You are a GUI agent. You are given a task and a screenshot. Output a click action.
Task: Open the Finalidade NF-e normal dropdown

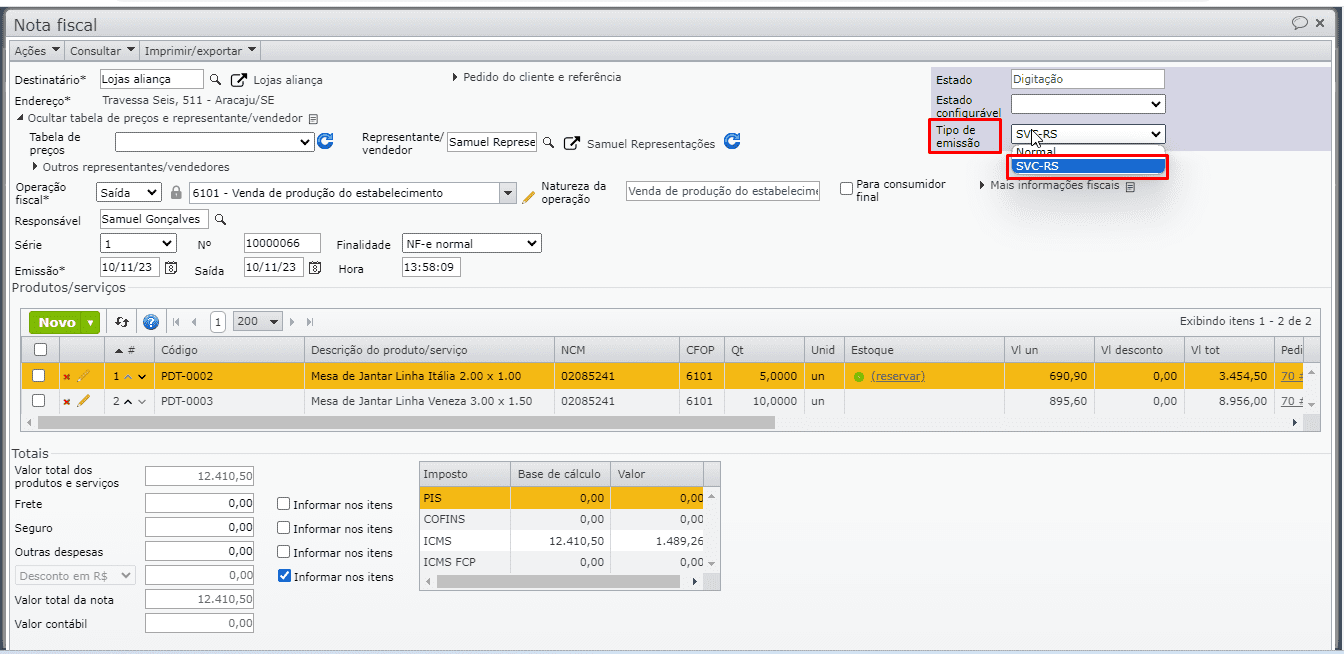coord(470,243)
